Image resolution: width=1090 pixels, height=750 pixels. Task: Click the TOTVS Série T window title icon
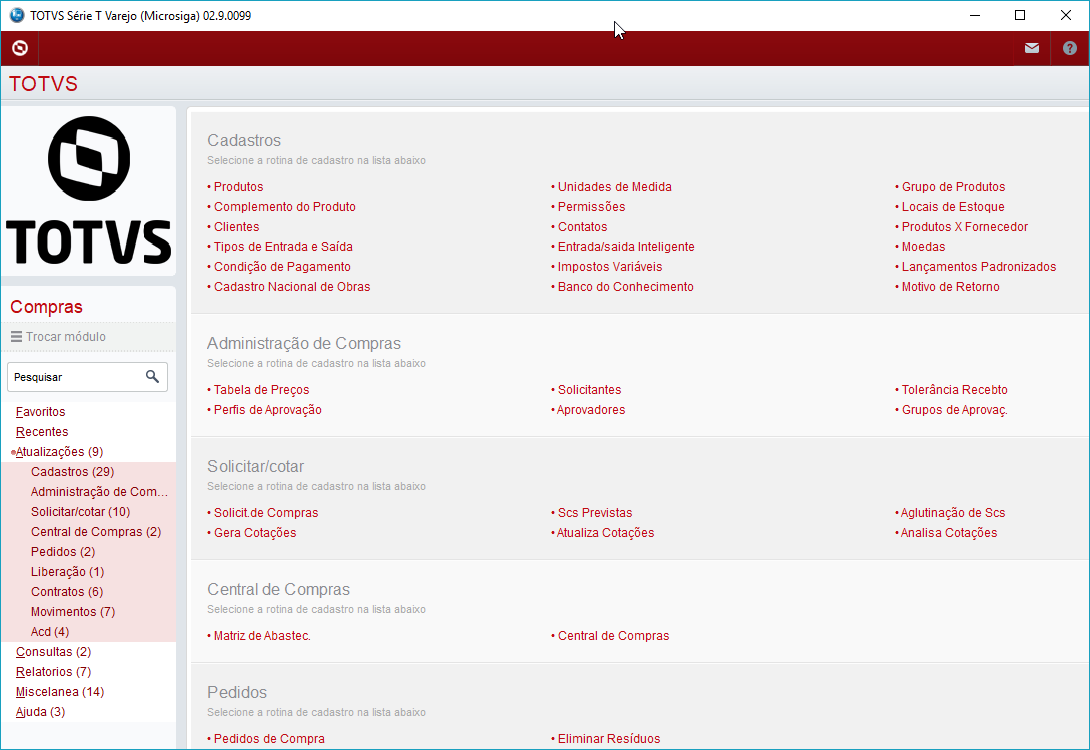point(17,15)
